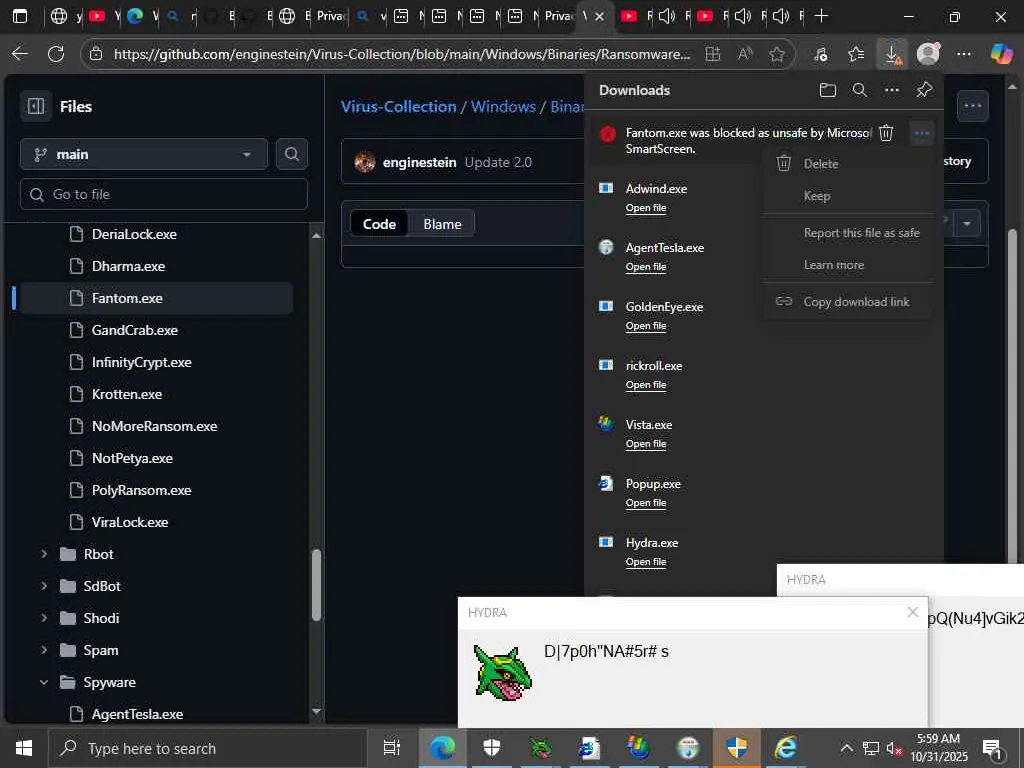Open file link under Adwind.exe
Image resolution: width=1024 pixels, height=768 pixels.
[645, 208]
